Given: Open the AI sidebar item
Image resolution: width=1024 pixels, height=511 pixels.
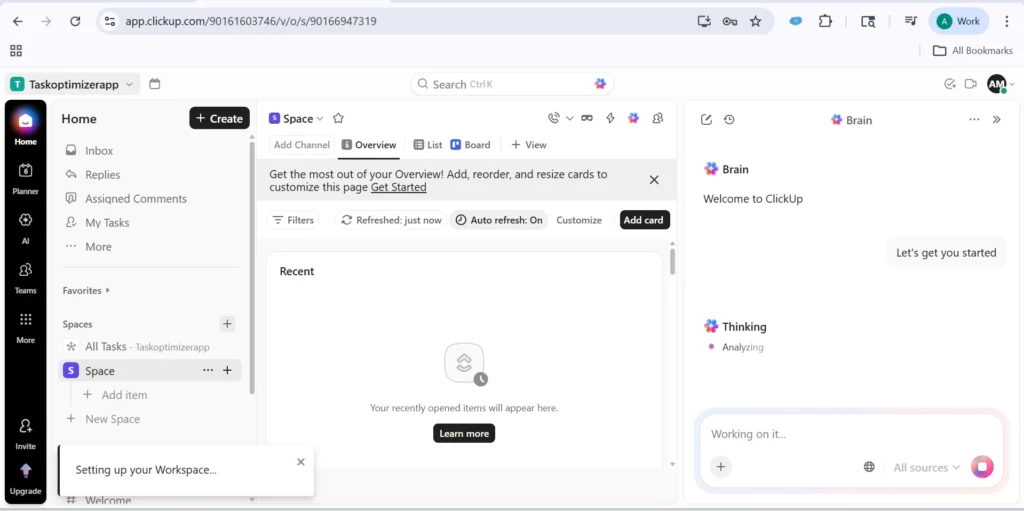Looking at the screenshot, I should (x=25, y=227).
